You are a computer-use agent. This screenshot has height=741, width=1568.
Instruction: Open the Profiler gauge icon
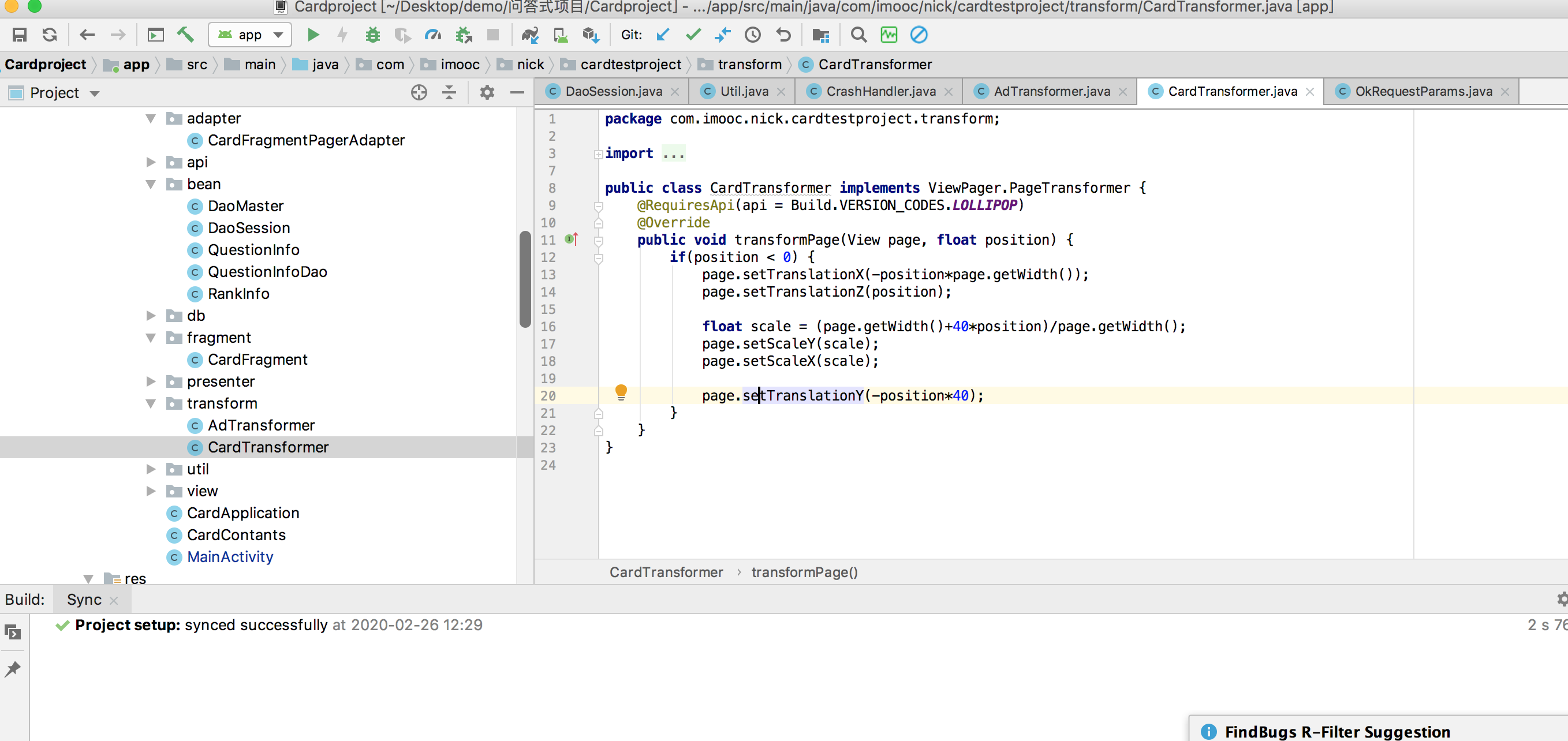click(433, 35)
